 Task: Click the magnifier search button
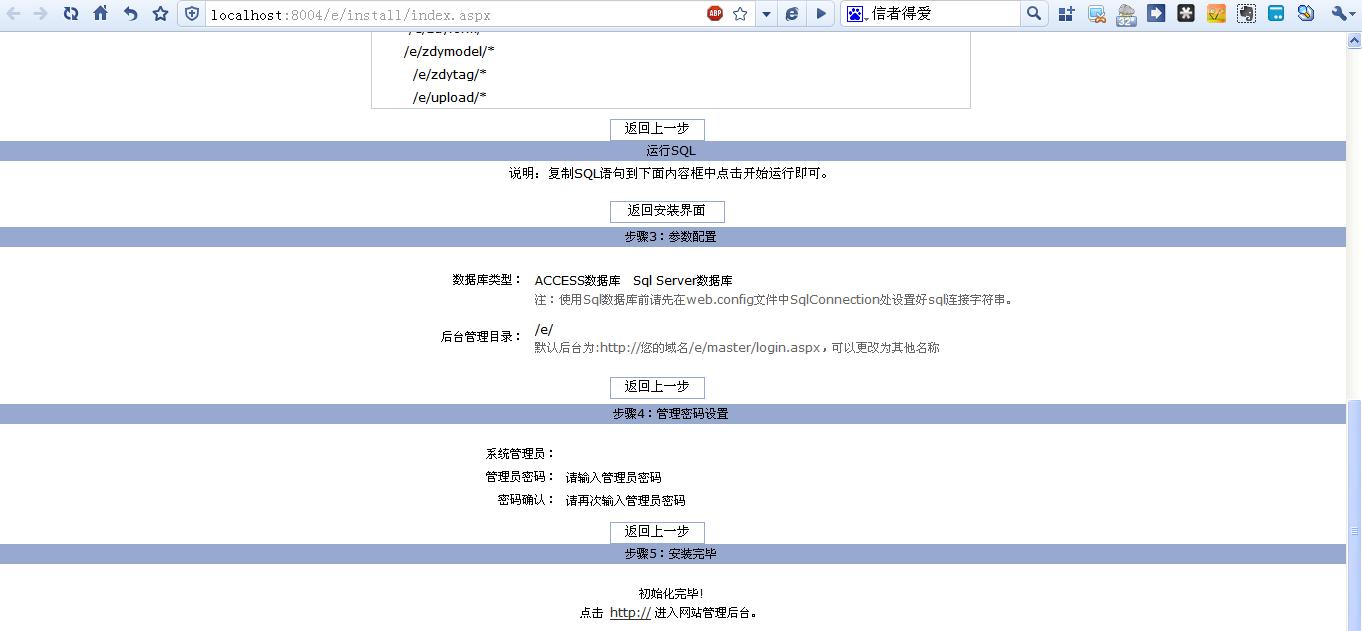click(x=1034, y=14)
